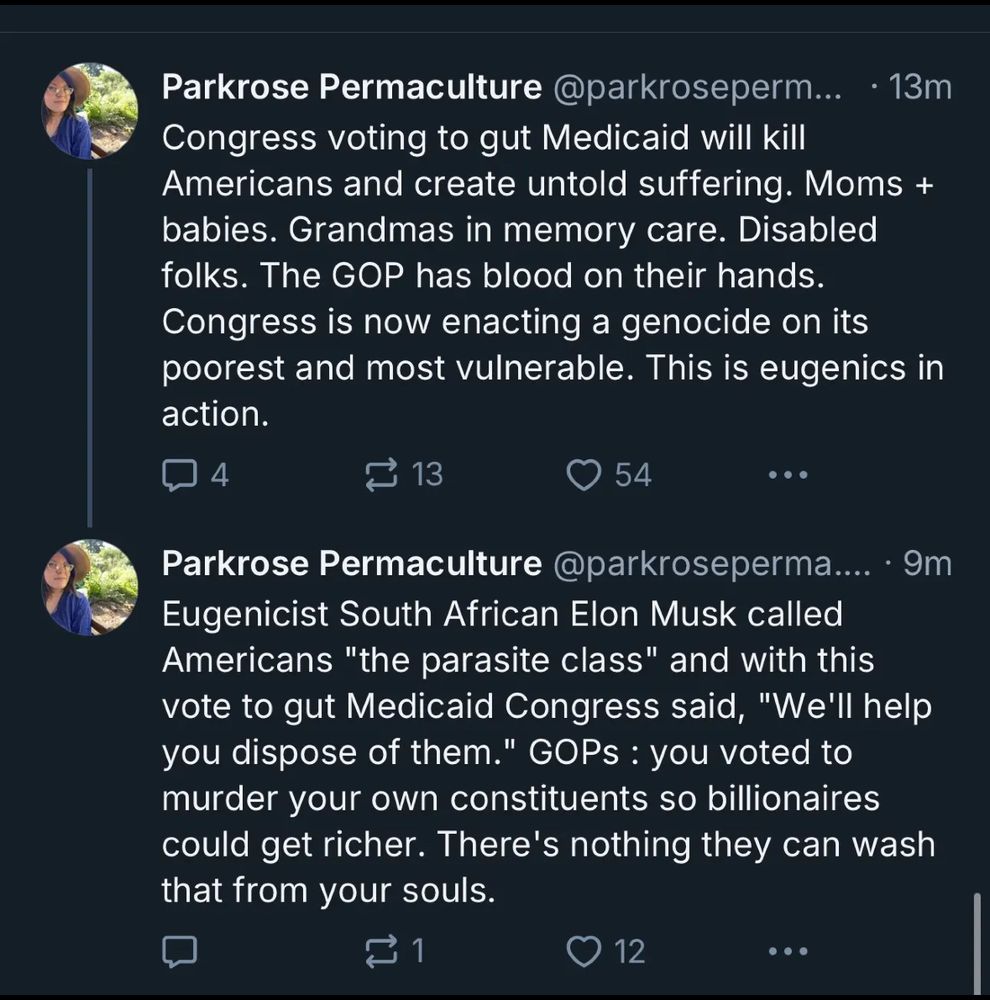Repost the first post with 13 reposts
This screenshot has height=1000, width=990.
click(381, 474)
